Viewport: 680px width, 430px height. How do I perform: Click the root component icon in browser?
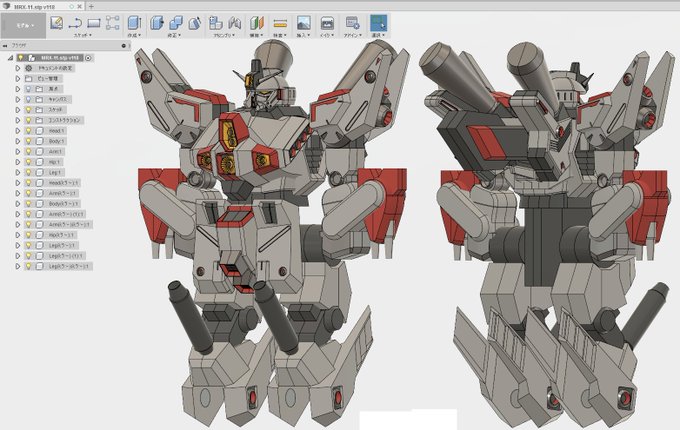(x=32, y=58)
